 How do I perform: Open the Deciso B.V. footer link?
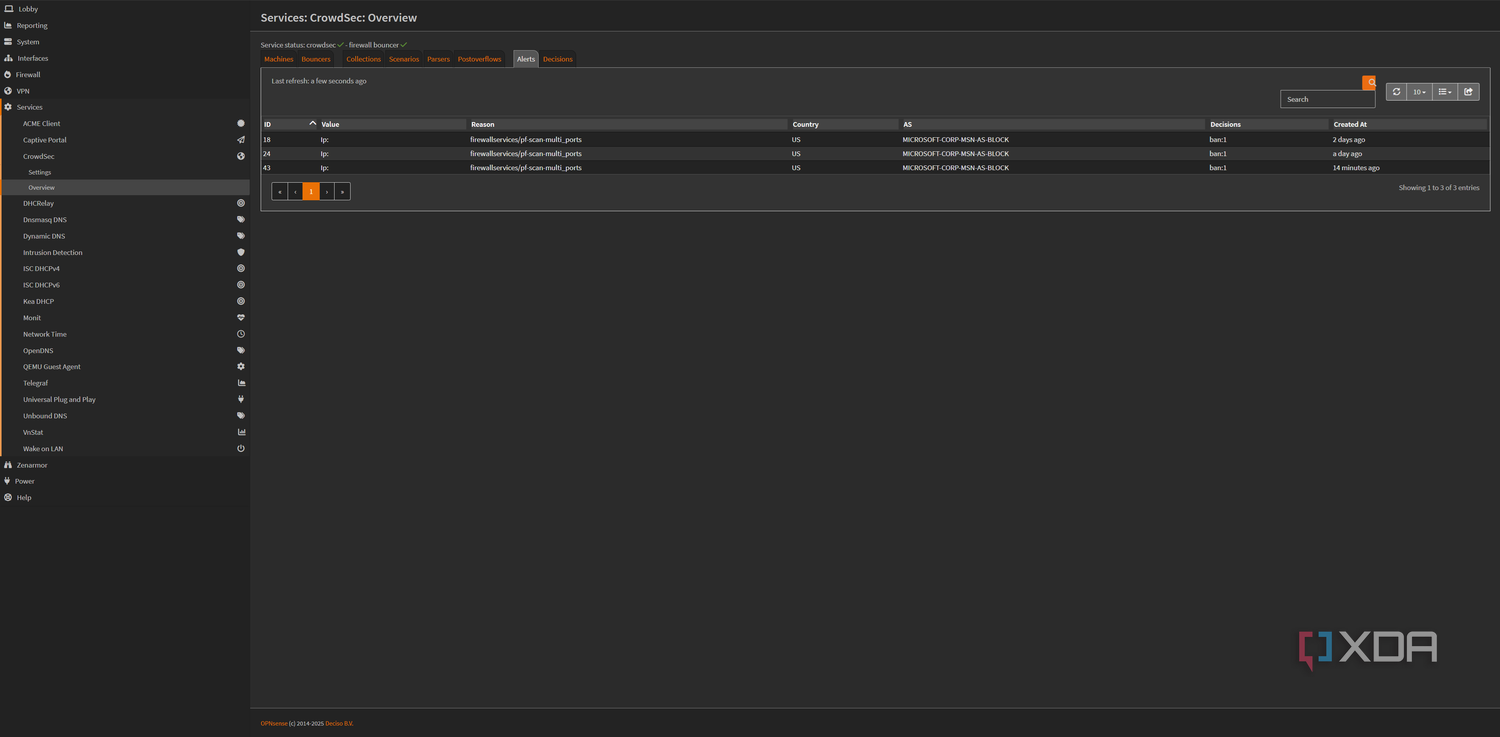click(x=339, y=723)
